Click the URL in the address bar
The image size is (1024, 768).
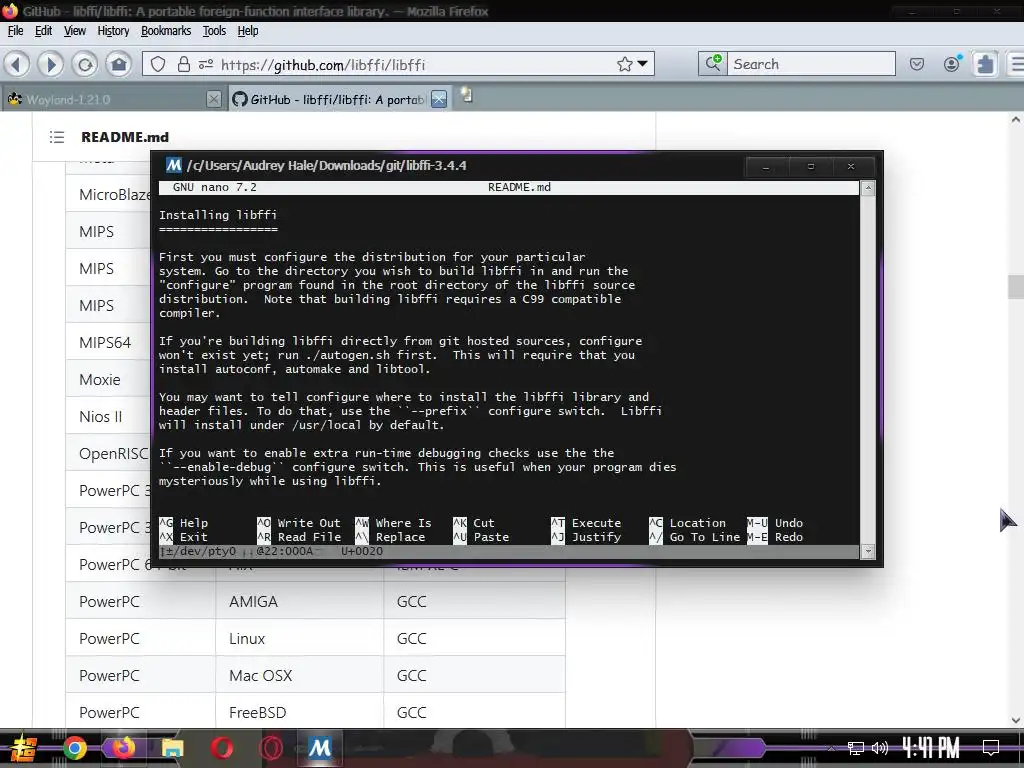323,65
